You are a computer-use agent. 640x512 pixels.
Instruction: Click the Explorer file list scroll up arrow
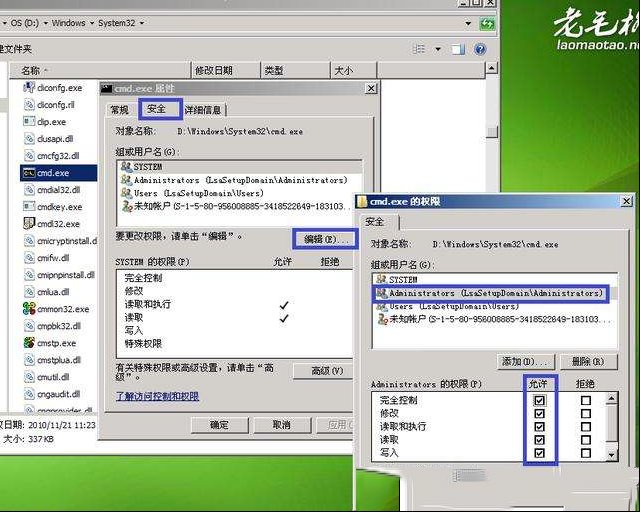[x=492, y=68]
